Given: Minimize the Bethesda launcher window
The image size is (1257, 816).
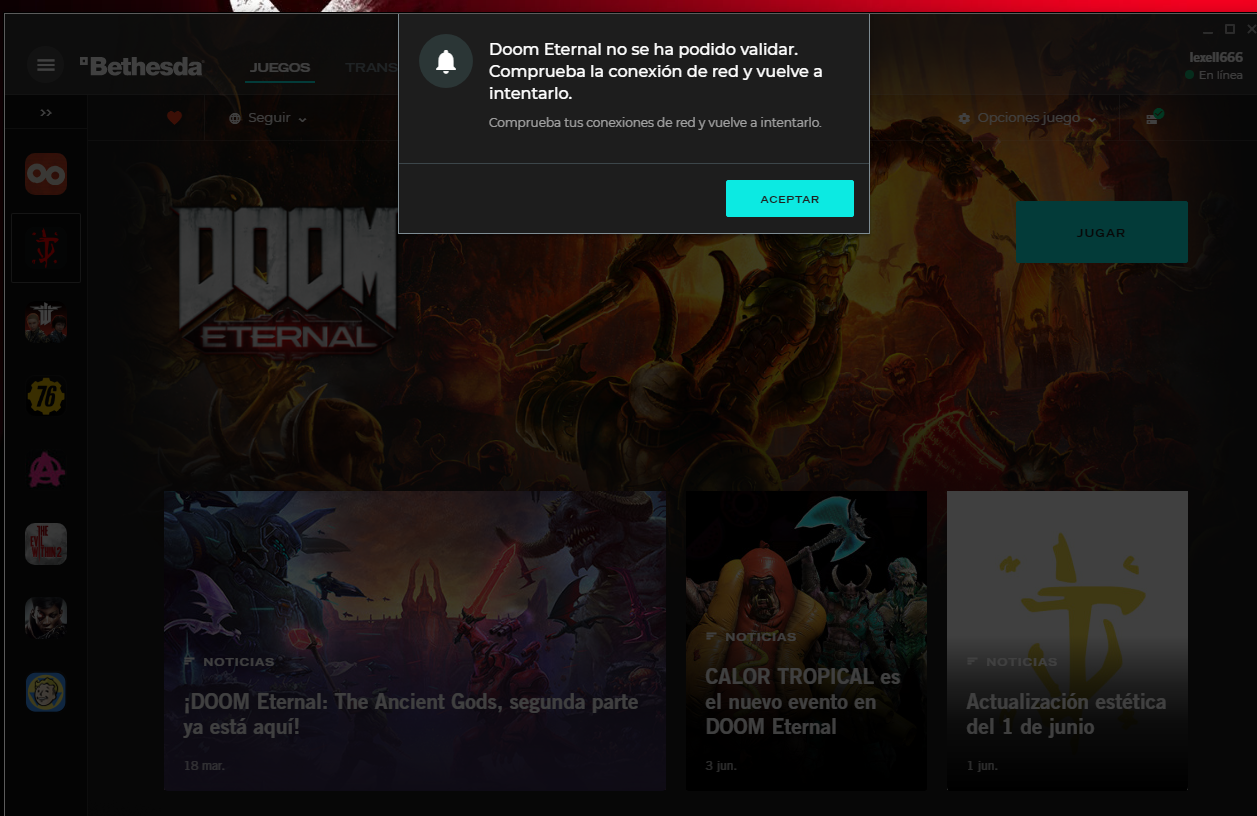Looking at the screenshot, I should pos(1210,30).
